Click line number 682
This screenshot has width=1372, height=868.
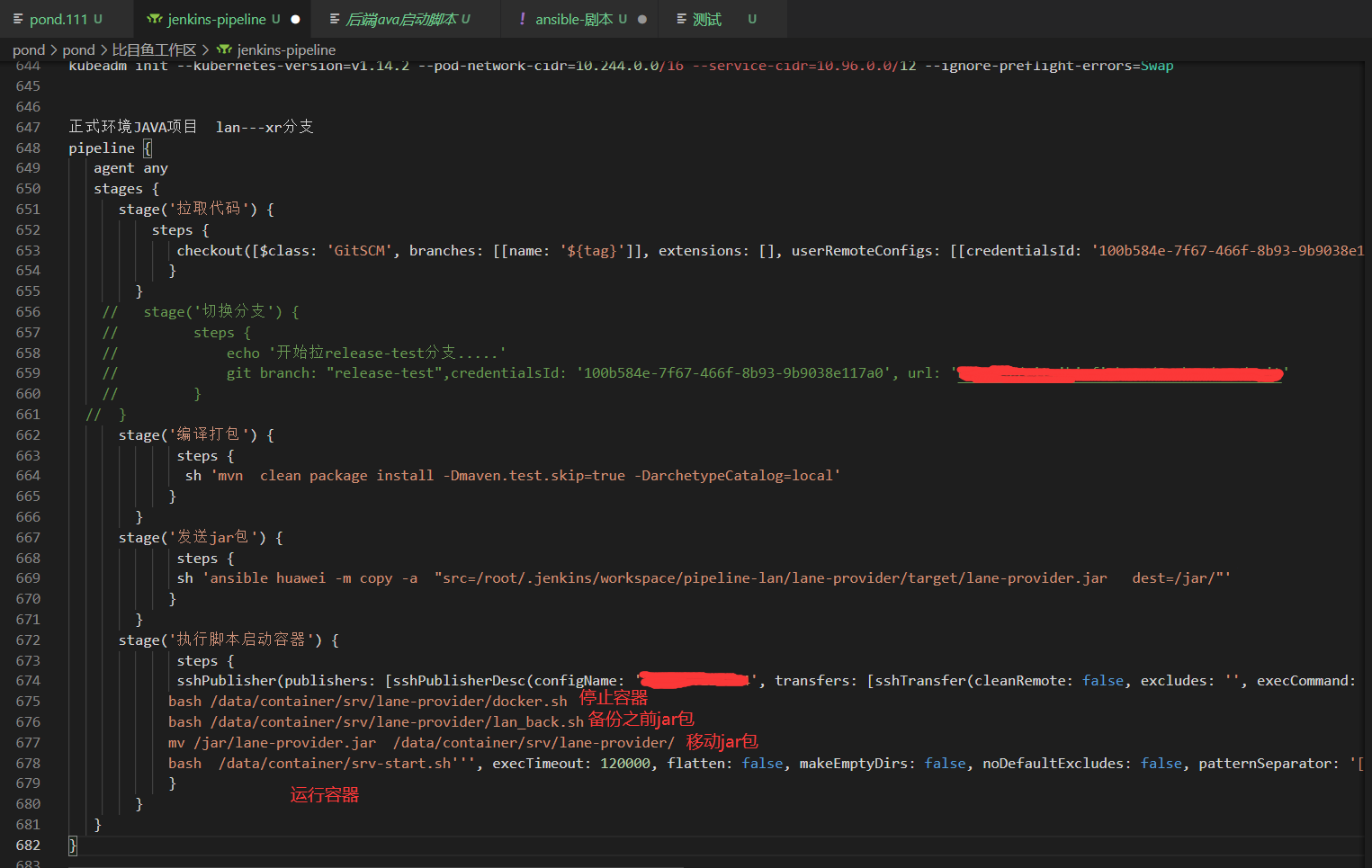tap(28, 845)
